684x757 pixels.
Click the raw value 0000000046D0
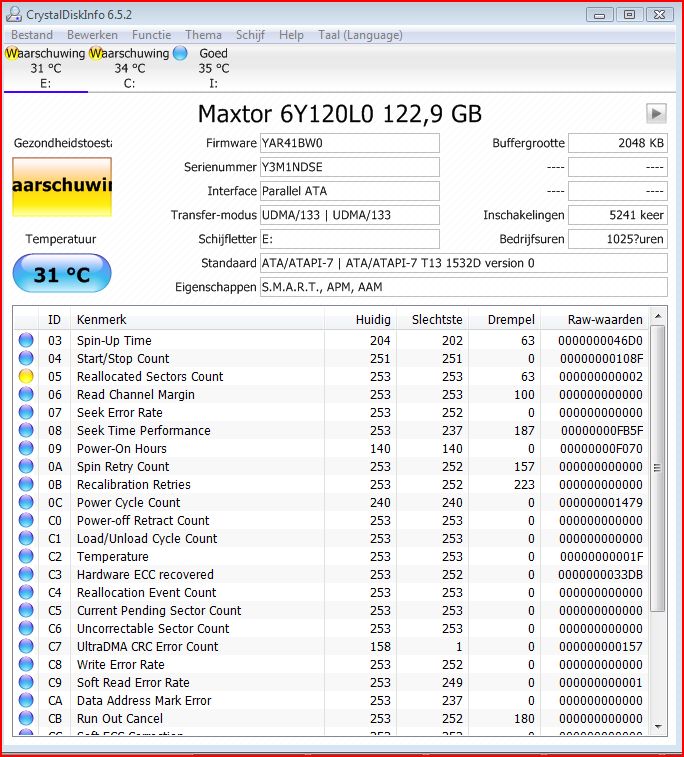tap(600, 340)
